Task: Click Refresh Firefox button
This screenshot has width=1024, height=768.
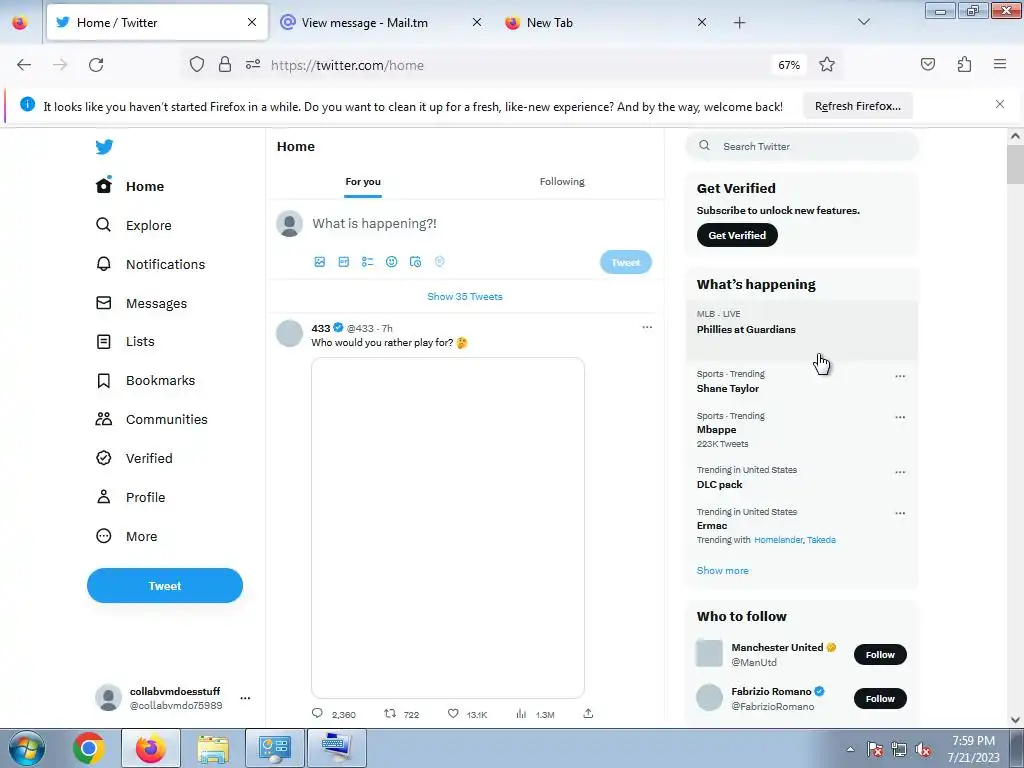Action: [857, 106]
